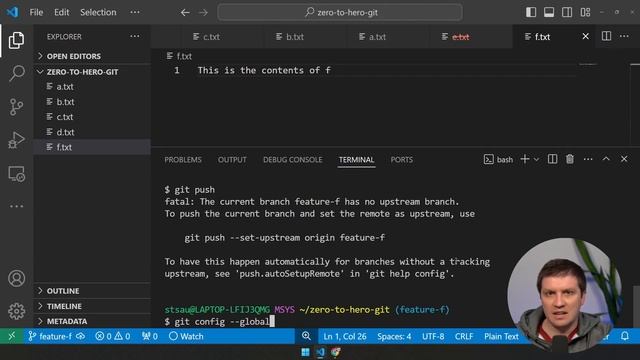Toggle the primary side bar layout icon
This screenshot has height=360, width=640.
531,12
